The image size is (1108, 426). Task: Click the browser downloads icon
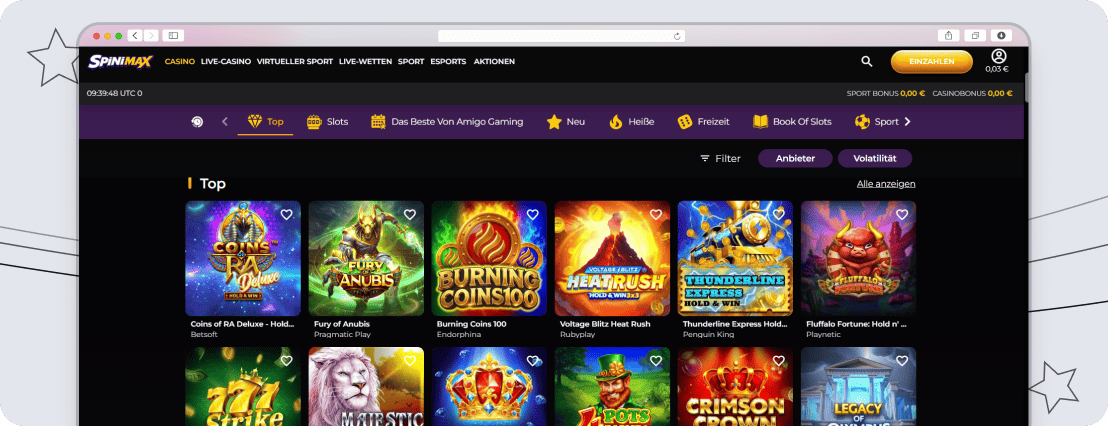[1001, 35]
